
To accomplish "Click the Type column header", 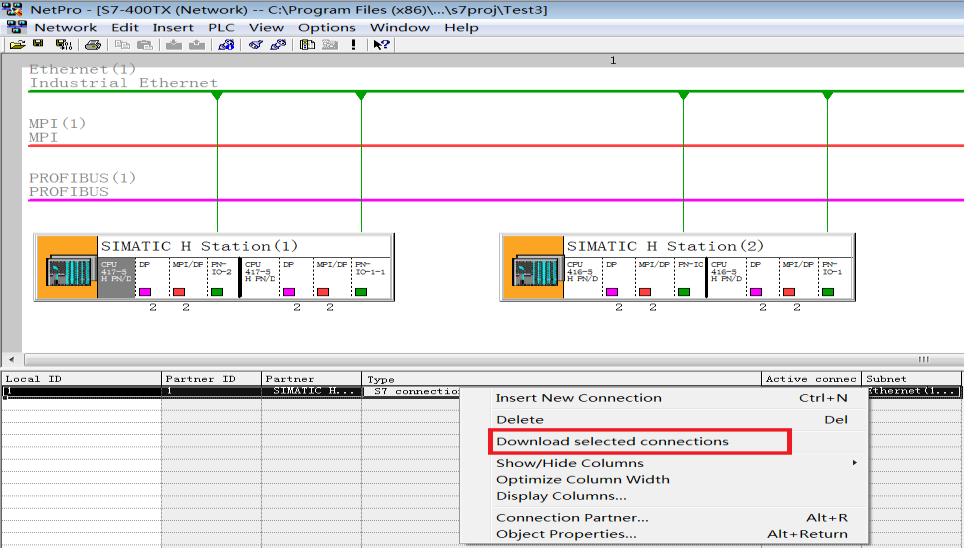I will click(x=562, y=379).
